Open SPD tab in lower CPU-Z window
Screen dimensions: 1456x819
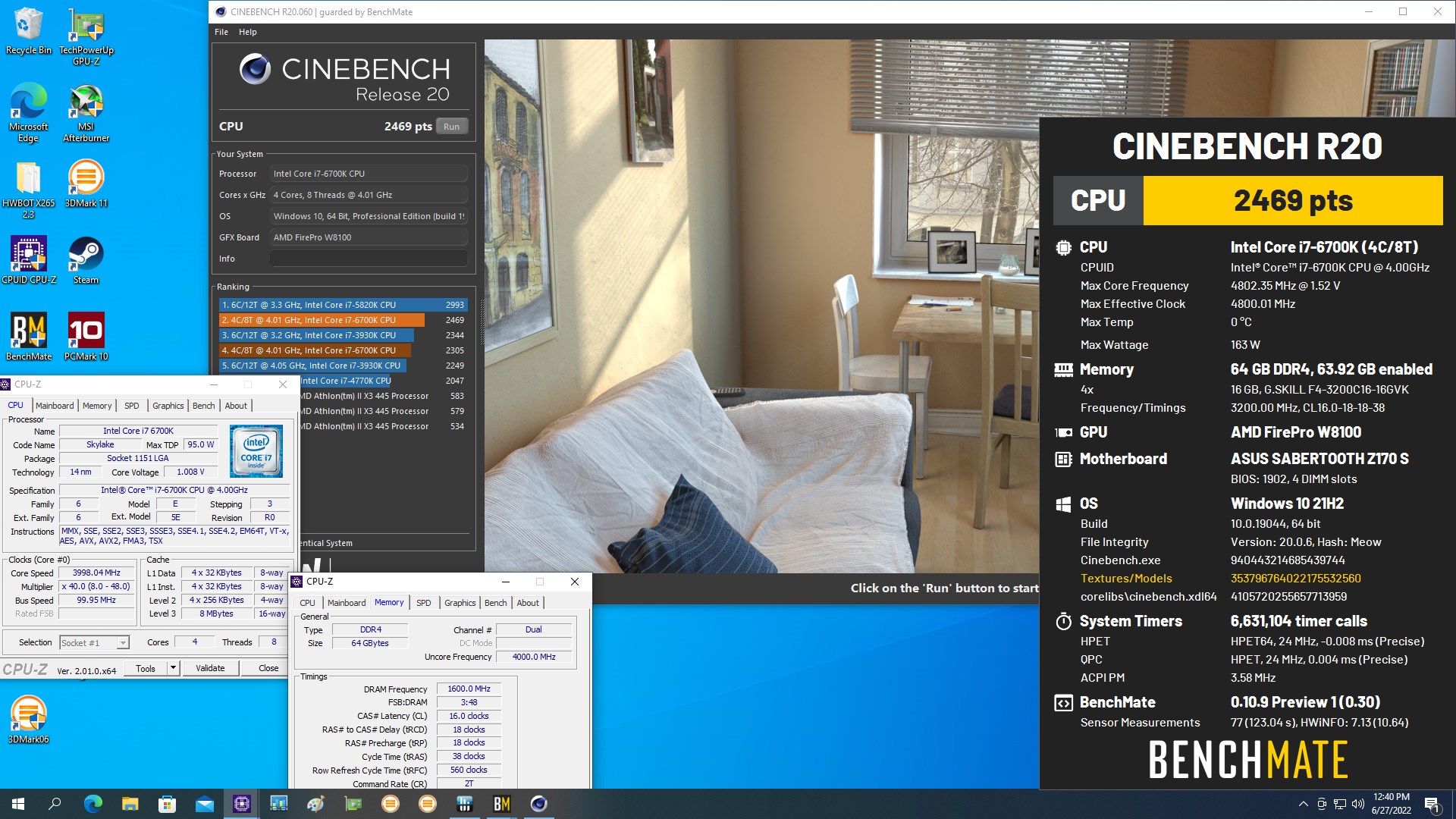click(424, 603)
